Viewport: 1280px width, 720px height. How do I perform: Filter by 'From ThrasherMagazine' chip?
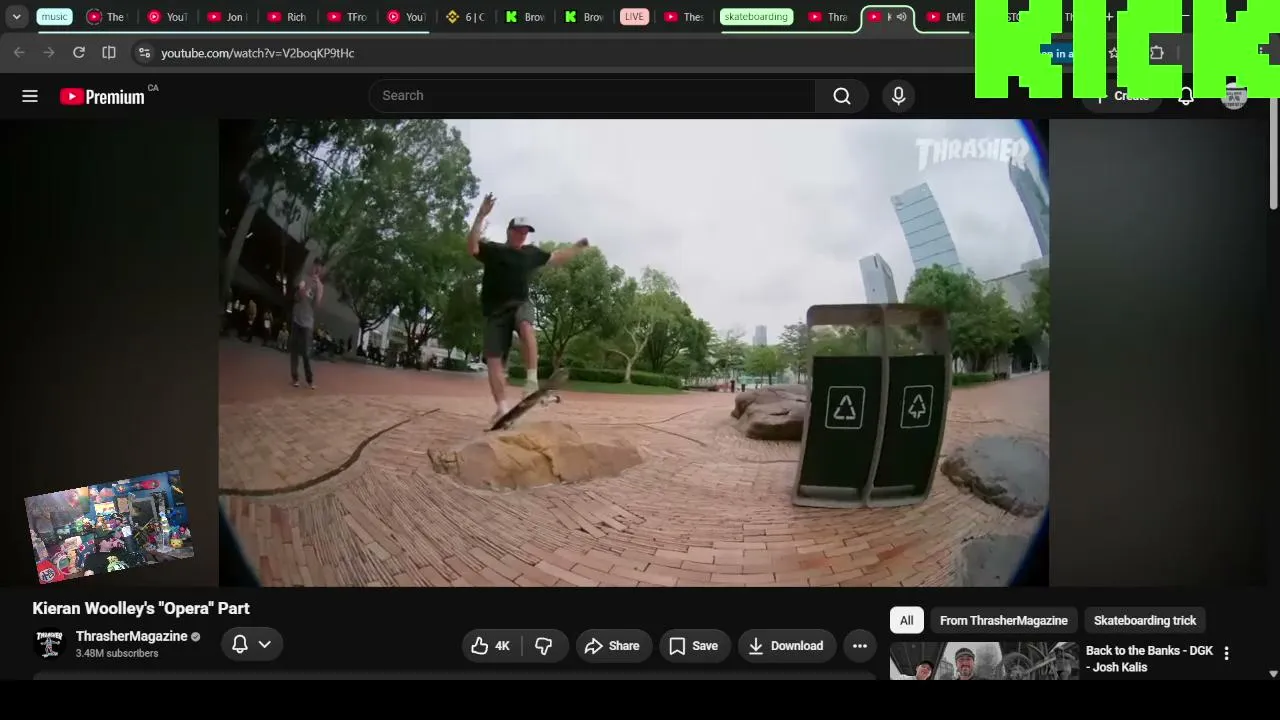(1004, 620)
